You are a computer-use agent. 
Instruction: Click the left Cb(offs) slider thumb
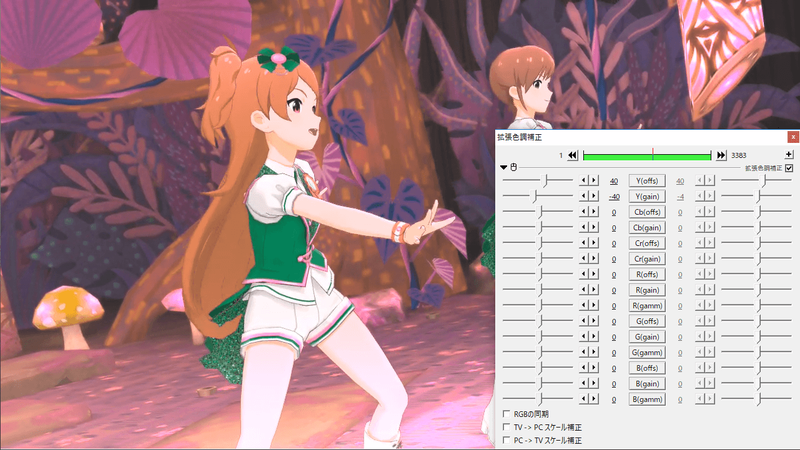tap(540, 212)
